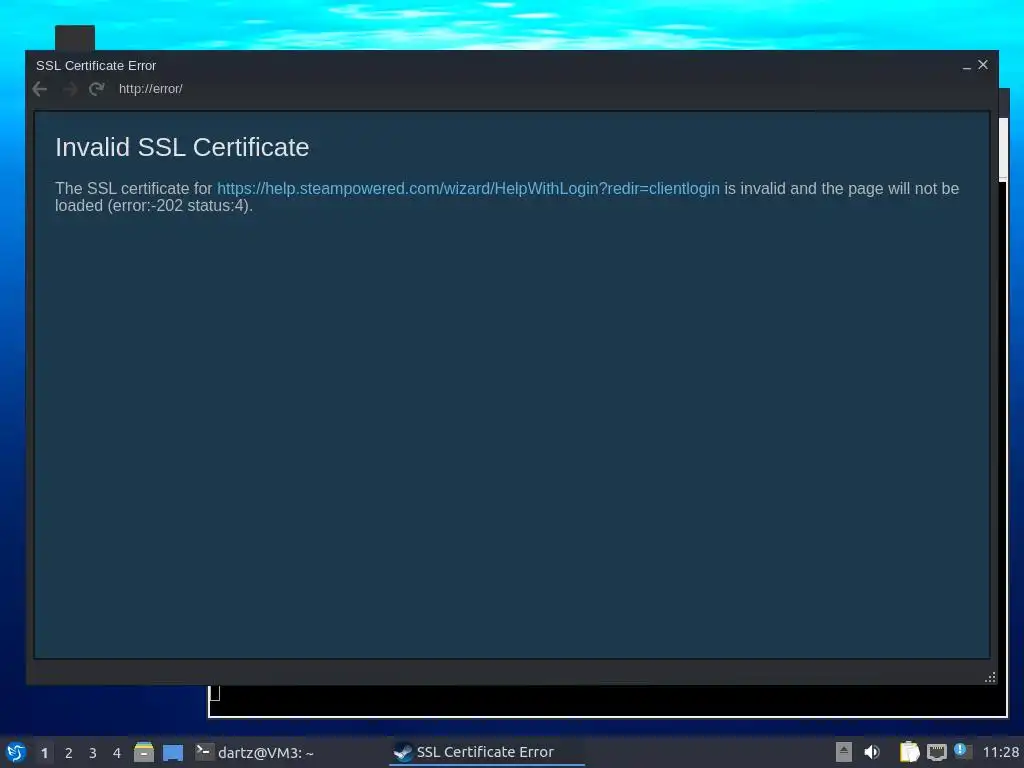Select the SSL Certificate Error taskbar entry
The height and width of the screenshot is (768, 1024).
(x=487, y=752)
